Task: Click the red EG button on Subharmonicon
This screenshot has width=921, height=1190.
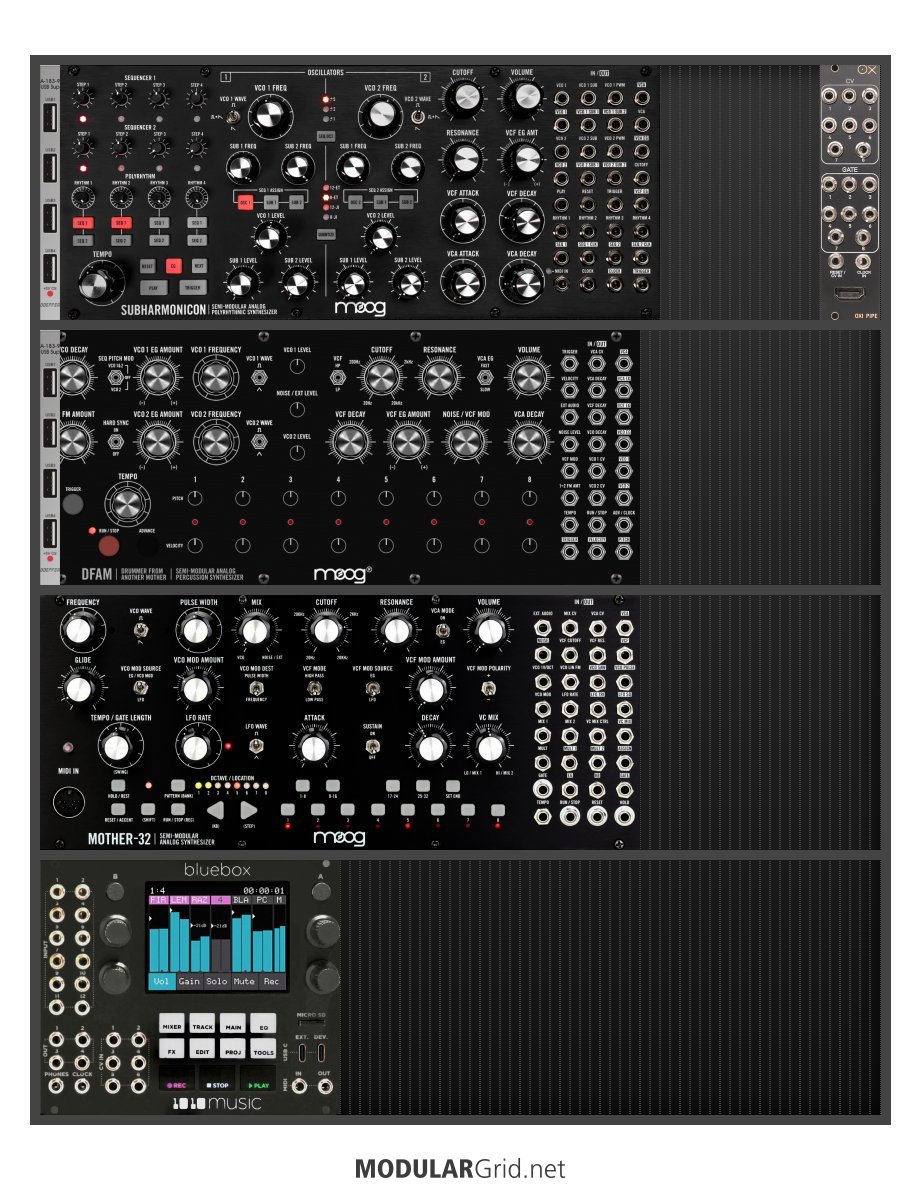Action: pos(173,266)
